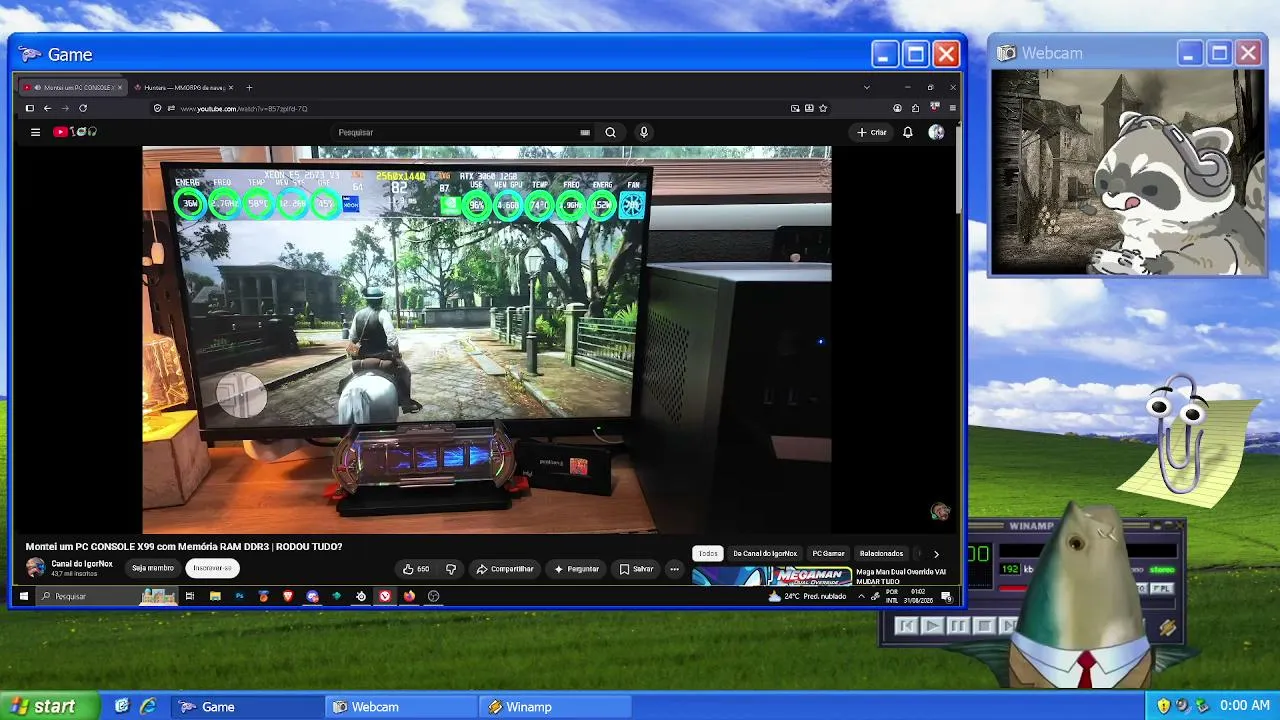Select the 'Relacionados' chip
This screenshot has height=720, width=1280.
881,553
